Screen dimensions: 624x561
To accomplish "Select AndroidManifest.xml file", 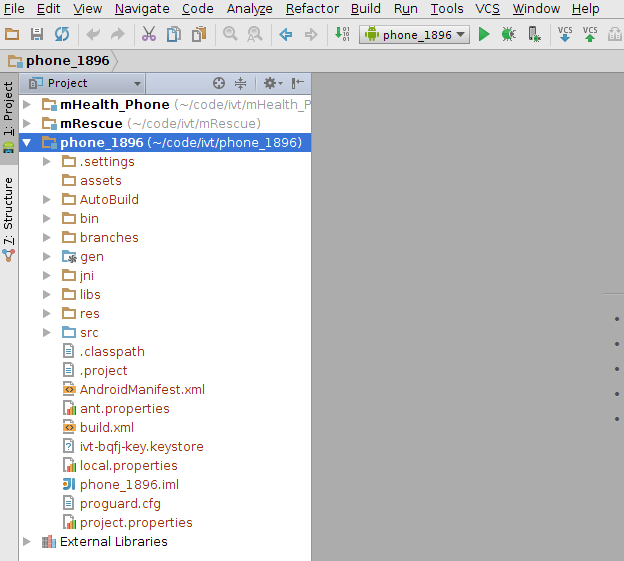I will click(142, 390).
